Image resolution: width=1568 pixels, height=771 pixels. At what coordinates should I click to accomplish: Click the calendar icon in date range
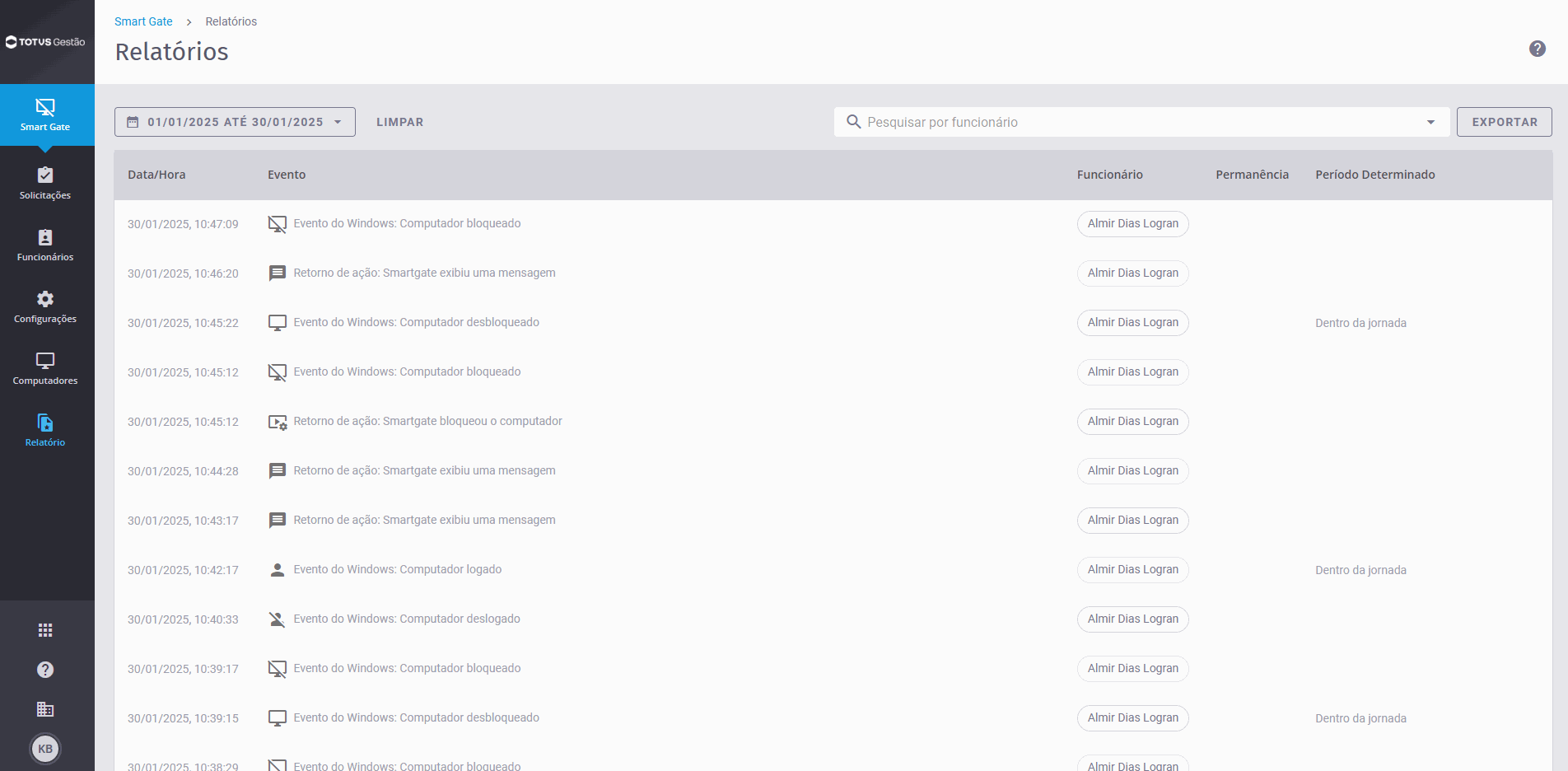133,122
